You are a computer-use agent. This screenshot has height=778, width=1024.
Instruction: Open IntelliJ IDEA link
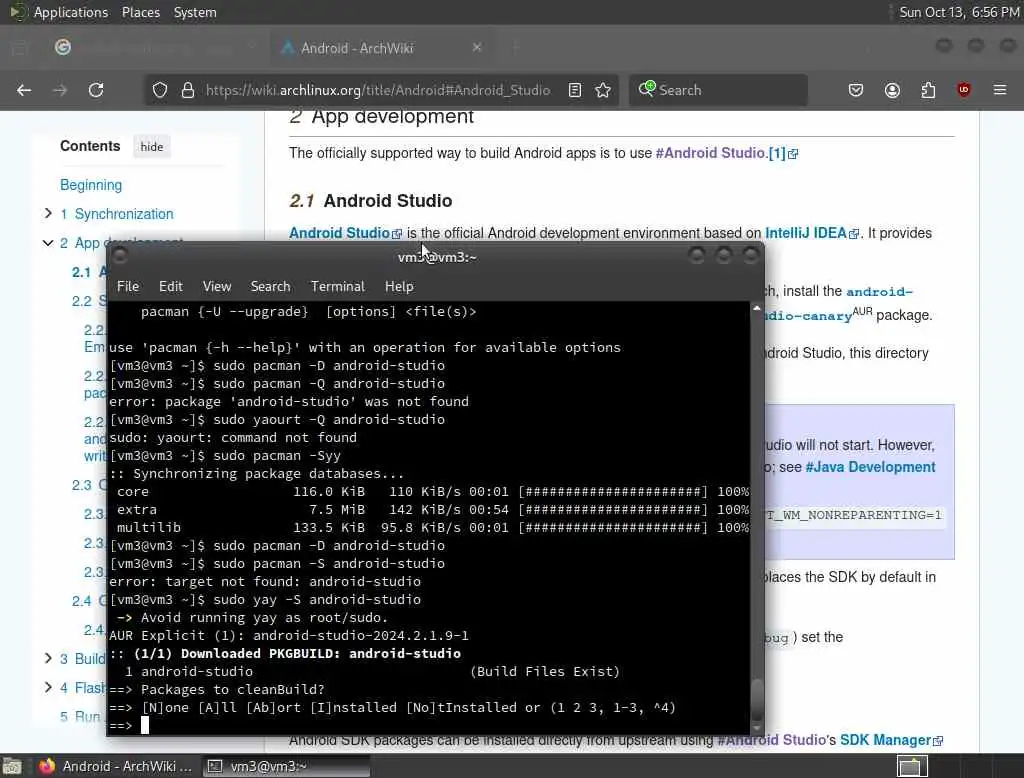pyautogui.click(x=812, y=233)
